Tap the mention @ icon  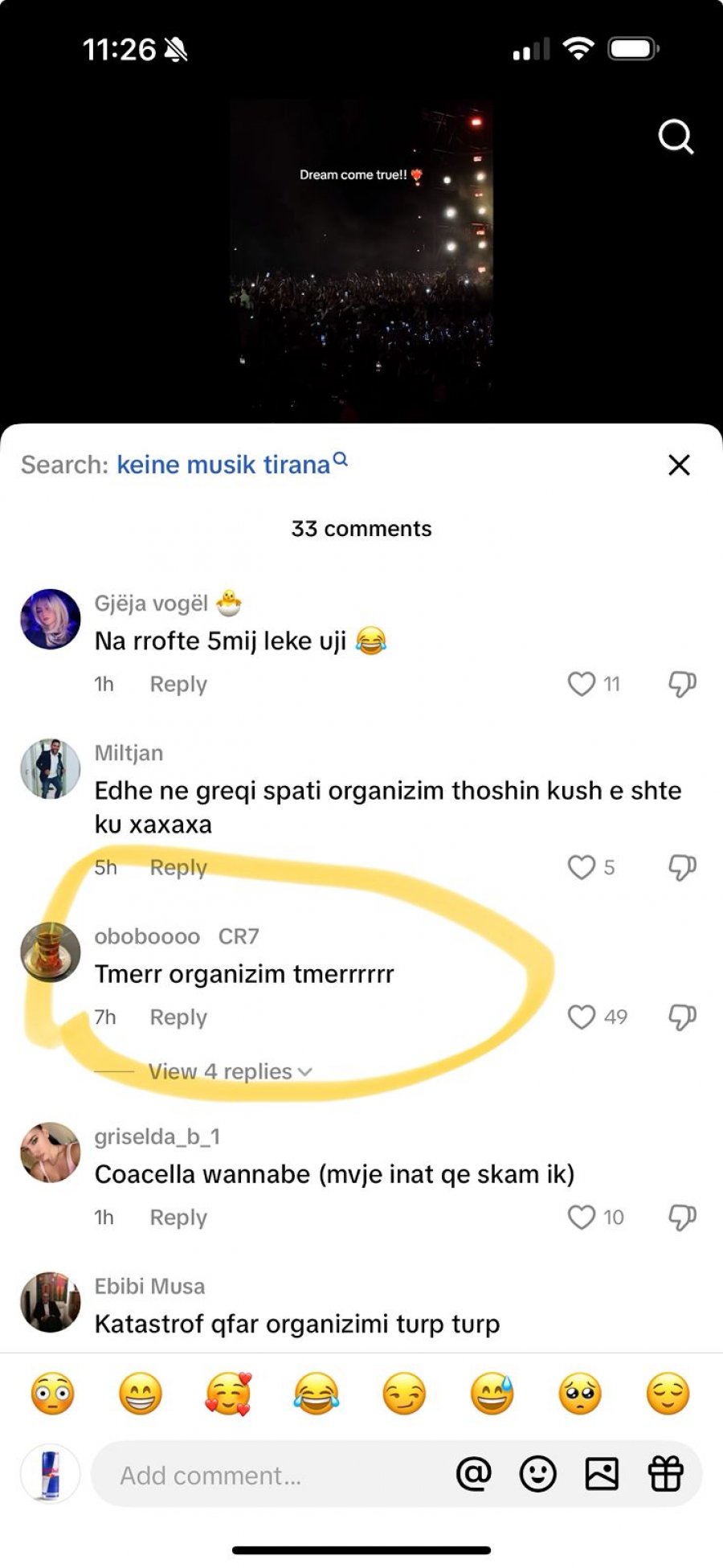(x=473, y=1475)
